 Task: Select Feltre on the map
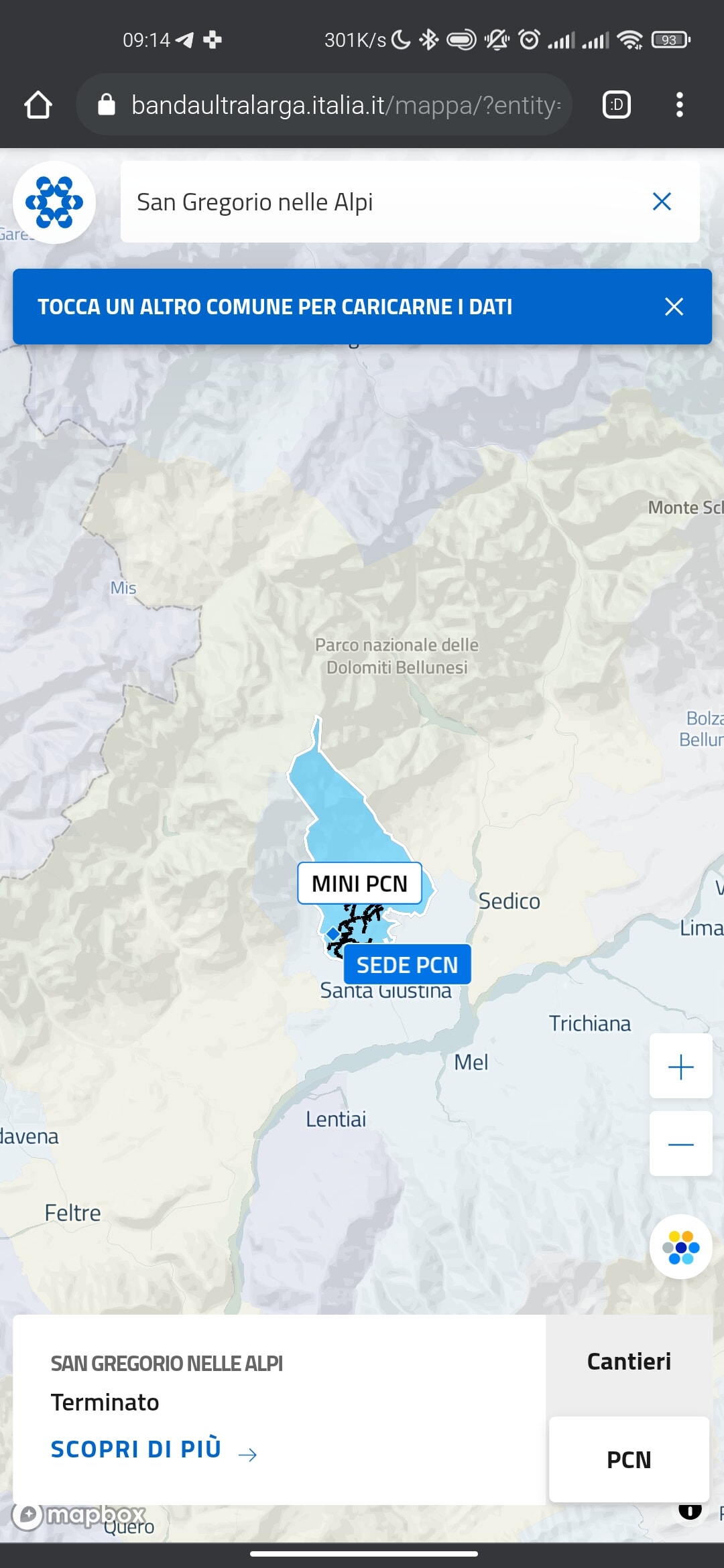pyautogui.click(x=72, y=1213)
